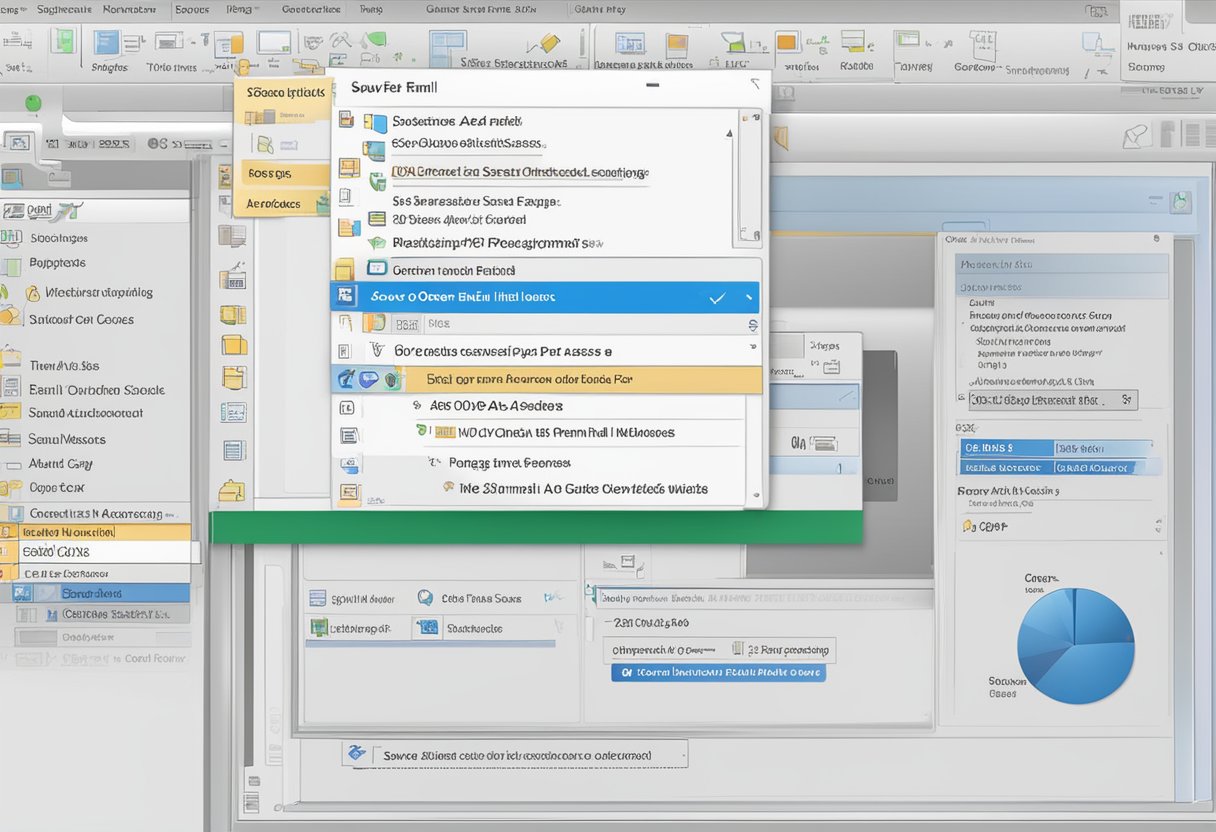The width and height of the screenshot is (1216, 832).
Task: Click the blue confirm button at the bottom center
Action: (x=718, y=672)
